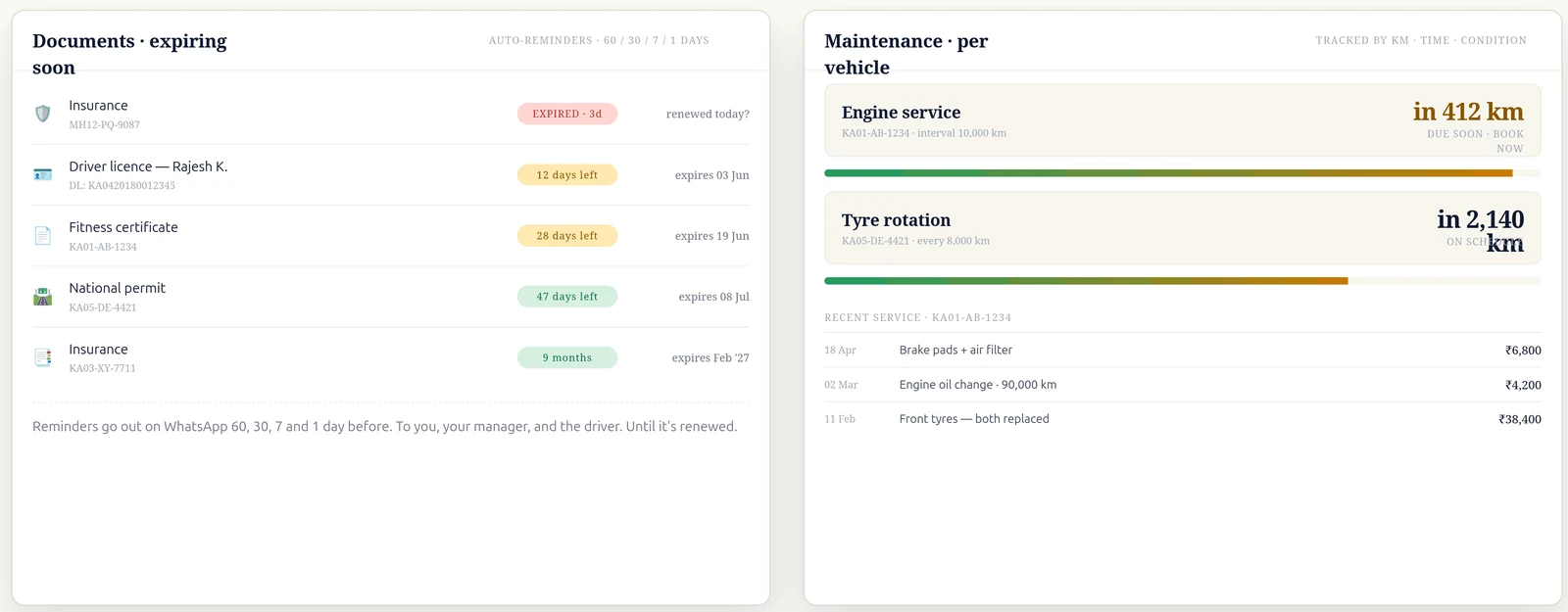Click the '02 Mar' service date
Screen dimensions: 1568x612
pos(841,385)
